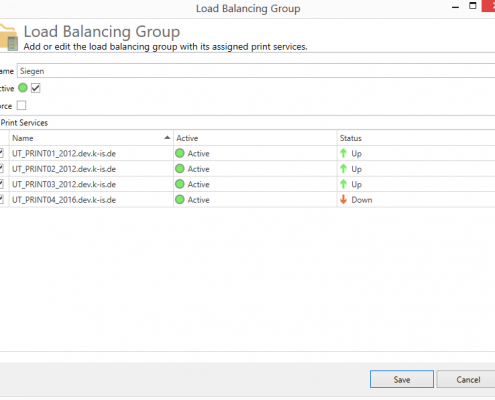Sort by the Status column header
The height and width of the screenshot is (400, 495).
click(x=416, y=138)
